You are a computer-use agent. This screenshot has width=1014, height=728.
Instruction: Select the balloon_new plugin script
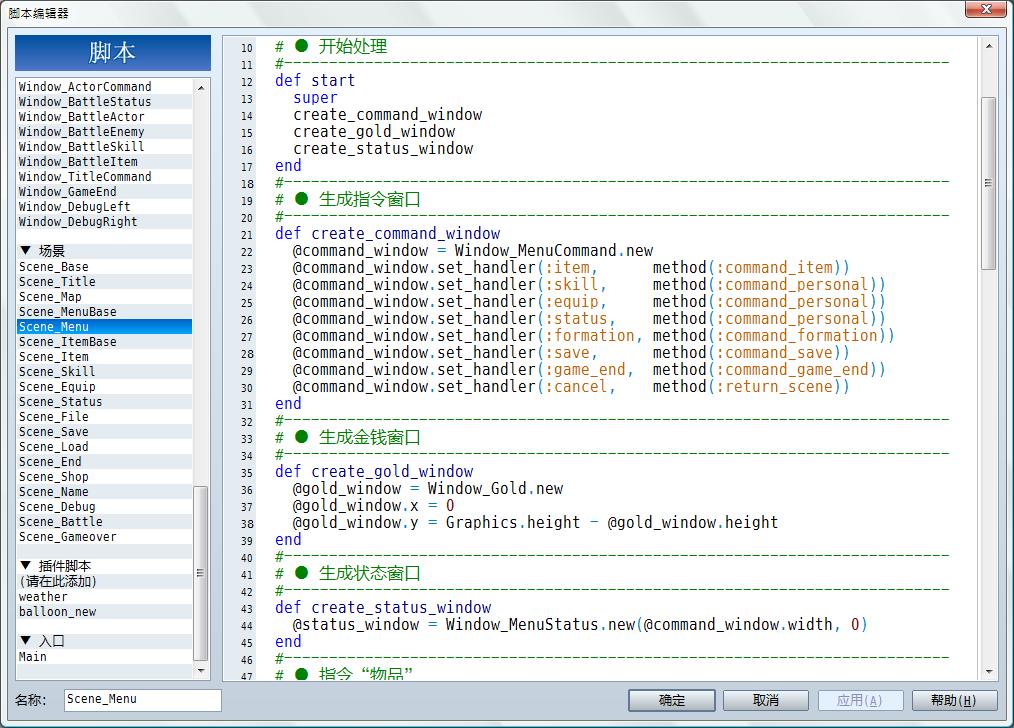tap(104, 612)
